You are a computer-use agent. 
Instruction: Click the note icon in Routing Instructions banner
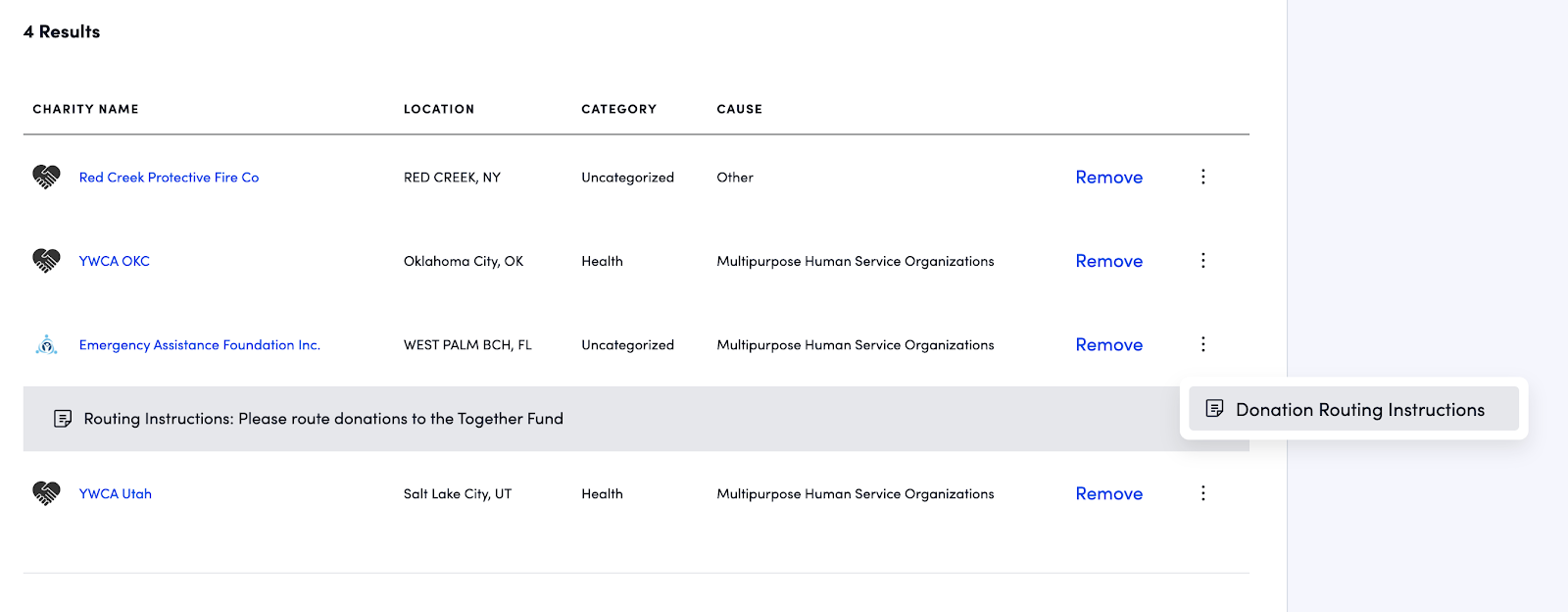click(x=63, y=419)
